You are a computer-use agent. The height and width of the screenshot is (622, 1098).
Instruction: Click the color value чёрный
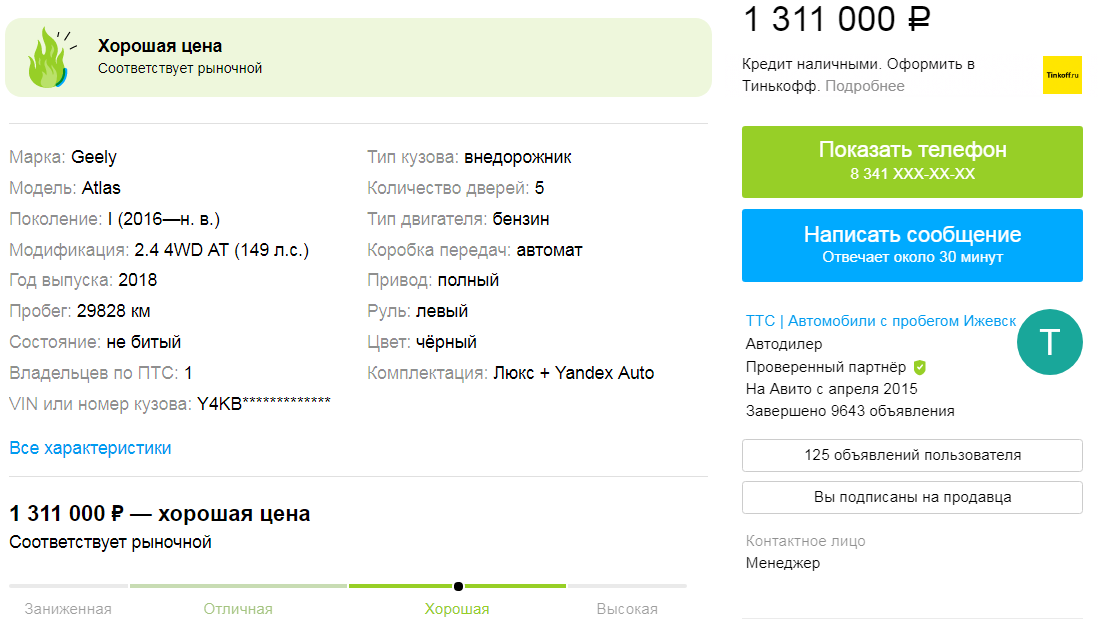tap(446, 342)
